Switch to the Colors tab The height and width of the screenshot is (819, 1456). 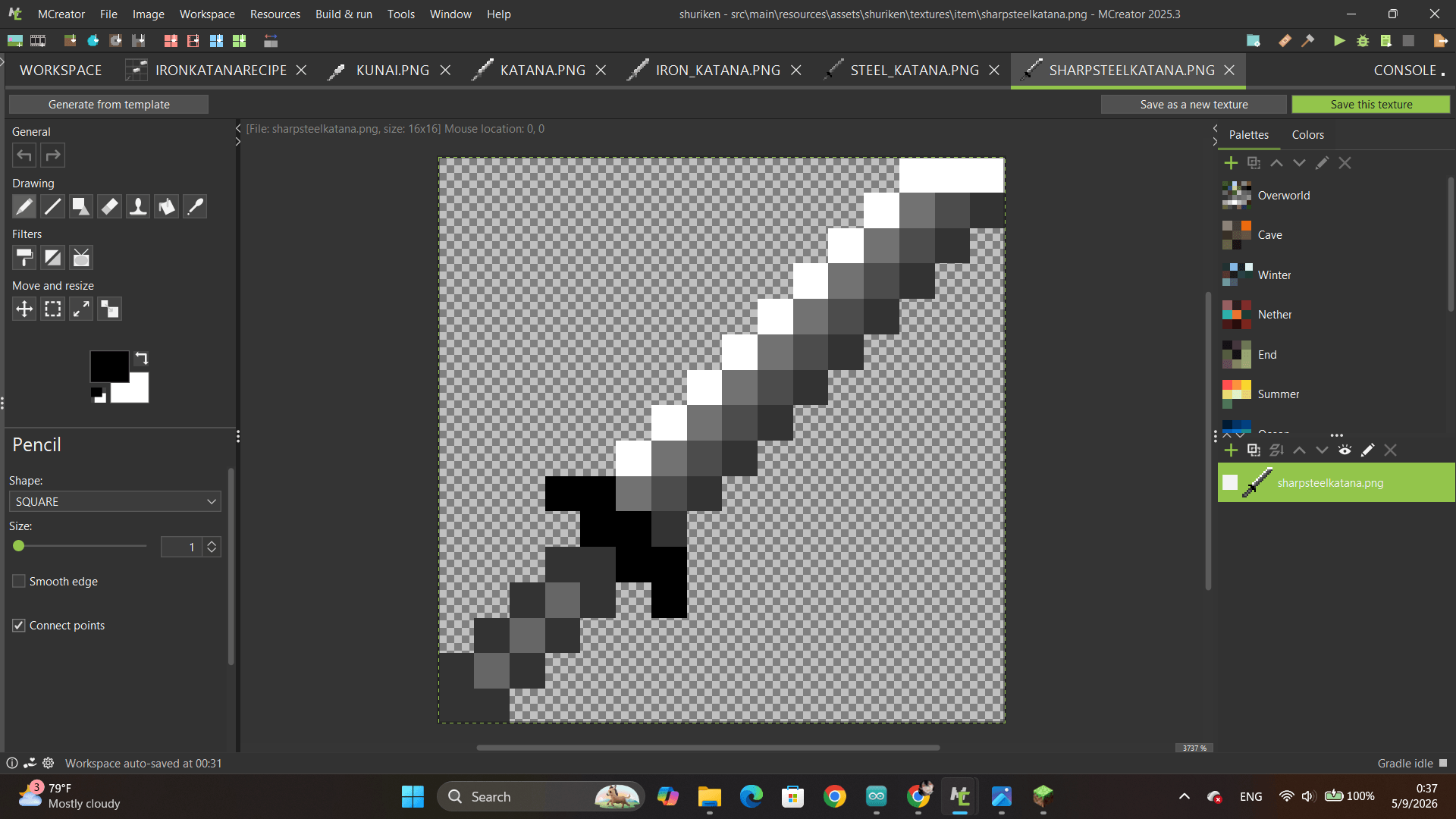1307,134
